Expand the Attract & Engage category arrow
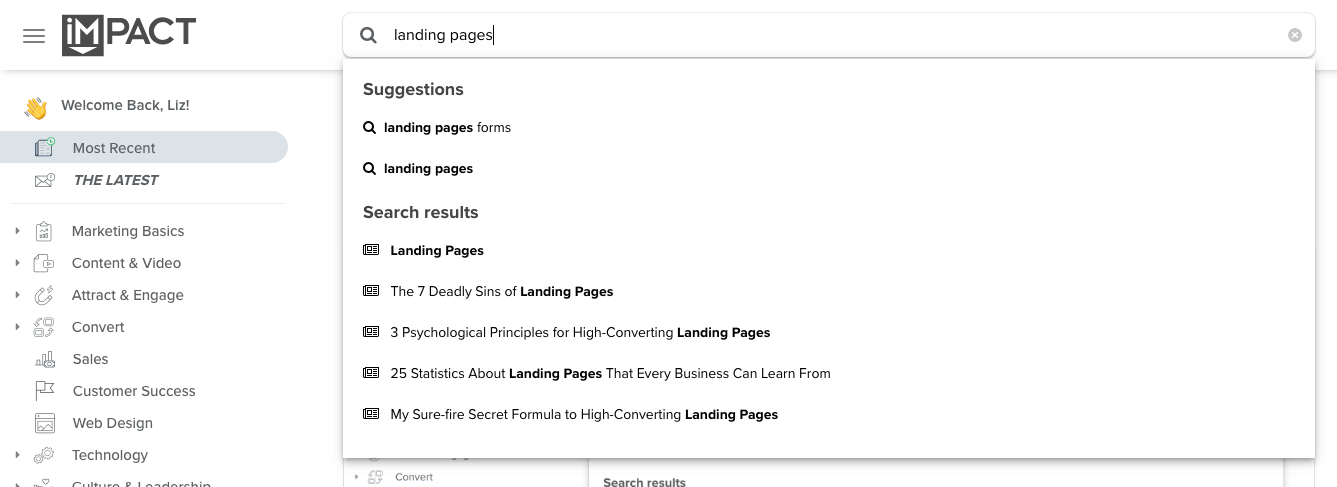 (17, 295)
